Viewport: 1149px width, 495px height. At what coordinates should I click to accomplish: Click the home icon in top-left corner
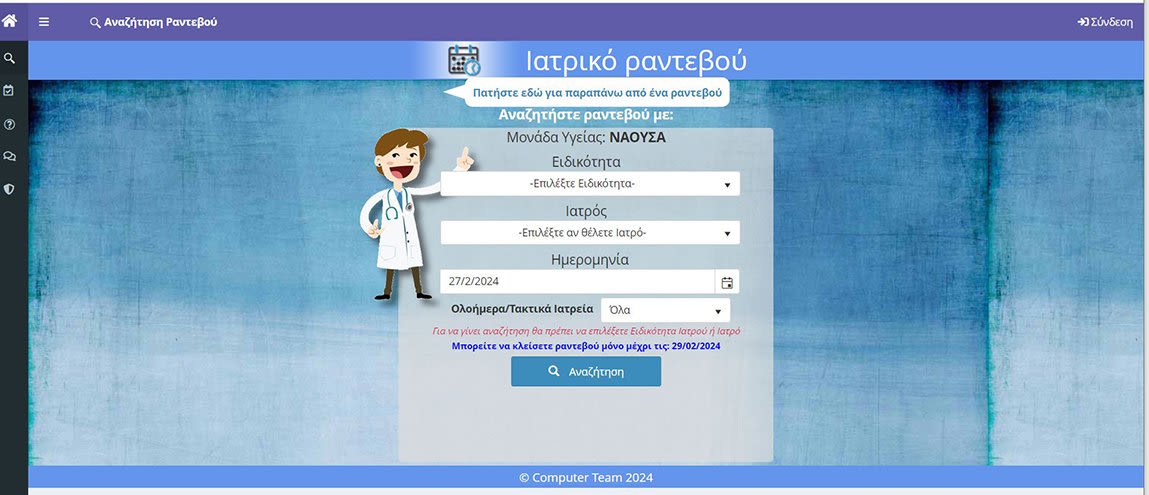(10, 20)
